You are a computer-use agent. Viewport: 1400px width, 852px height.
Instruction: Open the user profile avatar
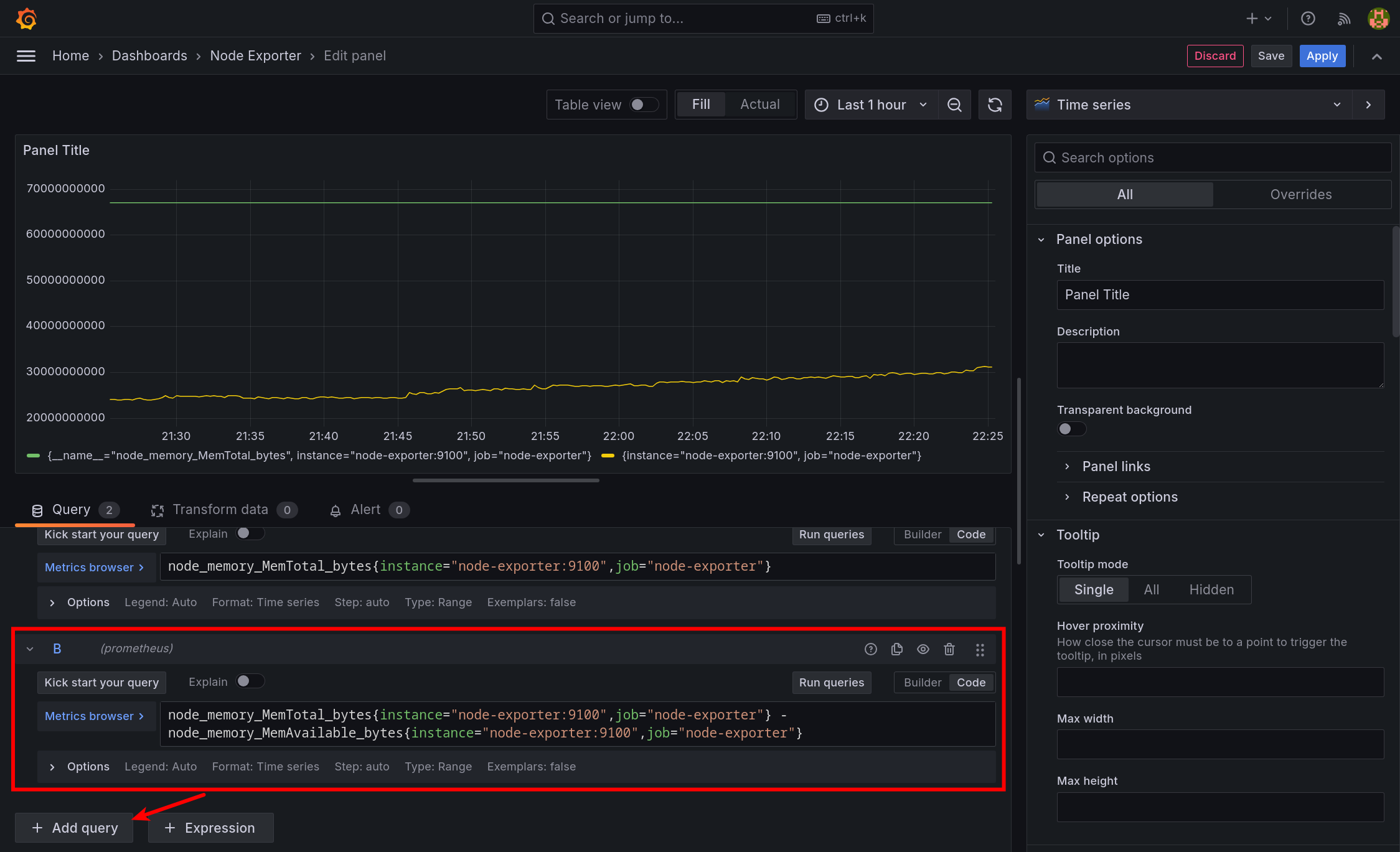click(1378, 19)
